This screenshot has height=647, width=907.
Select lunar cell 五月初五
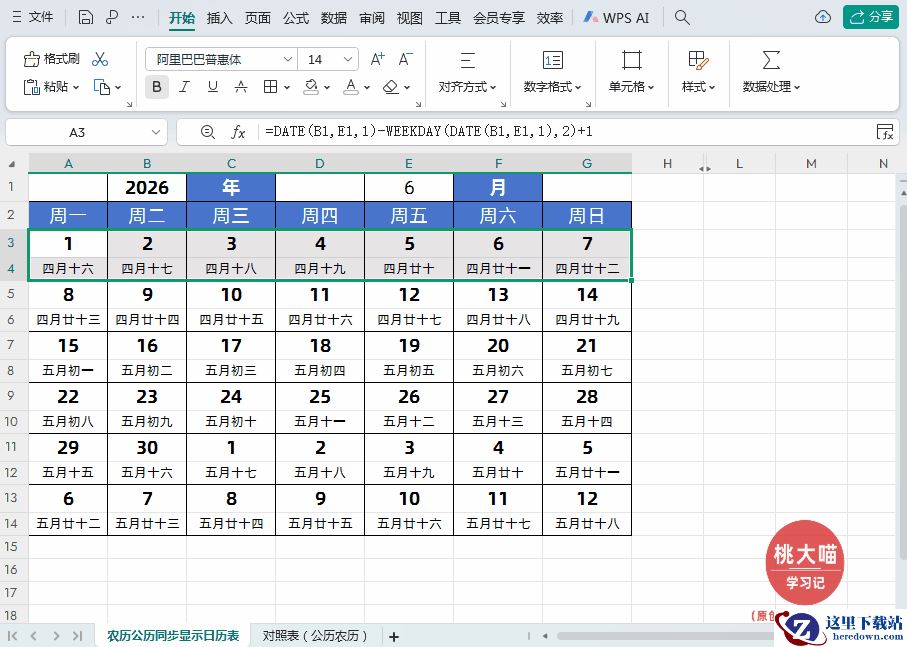pos(409,371)
